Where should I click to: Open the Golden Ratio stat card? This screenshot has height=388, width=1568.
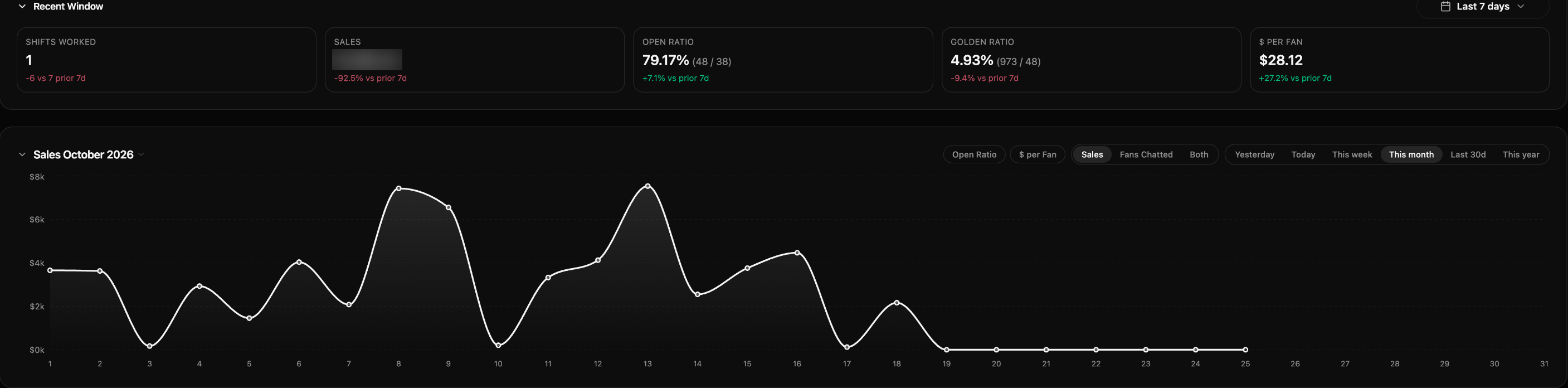(1091, 60)
